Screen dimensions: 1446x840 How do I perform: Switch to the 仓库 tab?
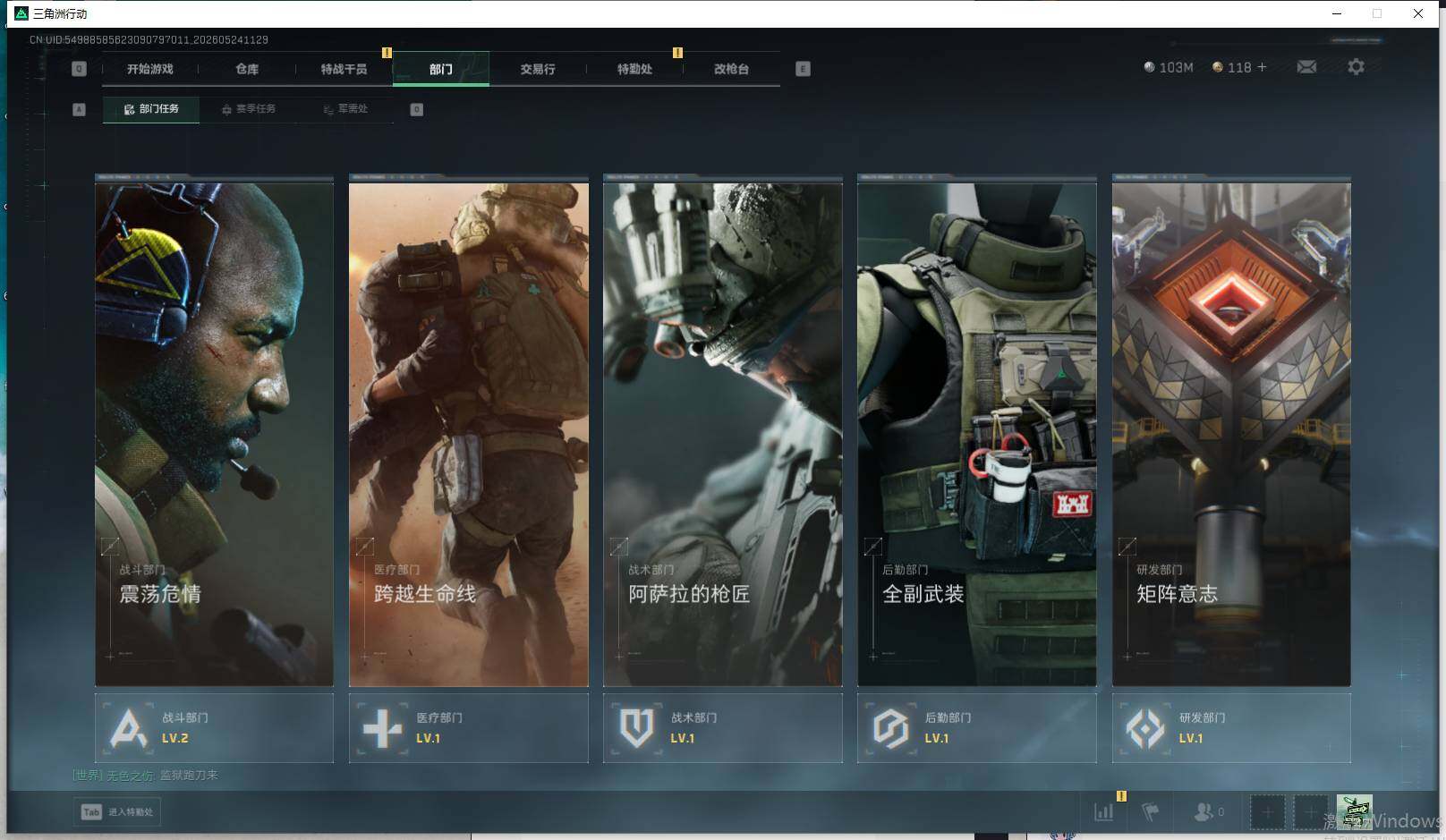click(x=247, y=69)
